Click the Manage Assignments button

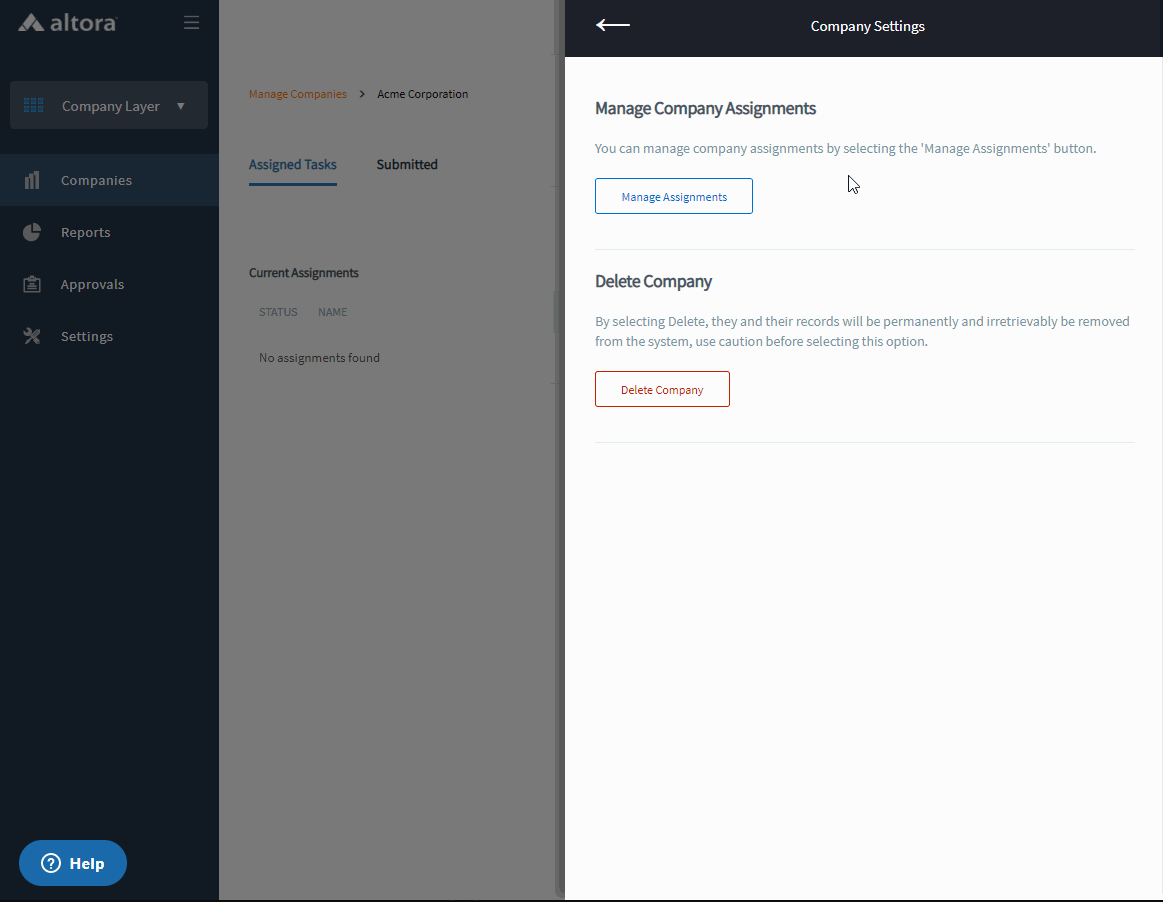pos(673,197)
